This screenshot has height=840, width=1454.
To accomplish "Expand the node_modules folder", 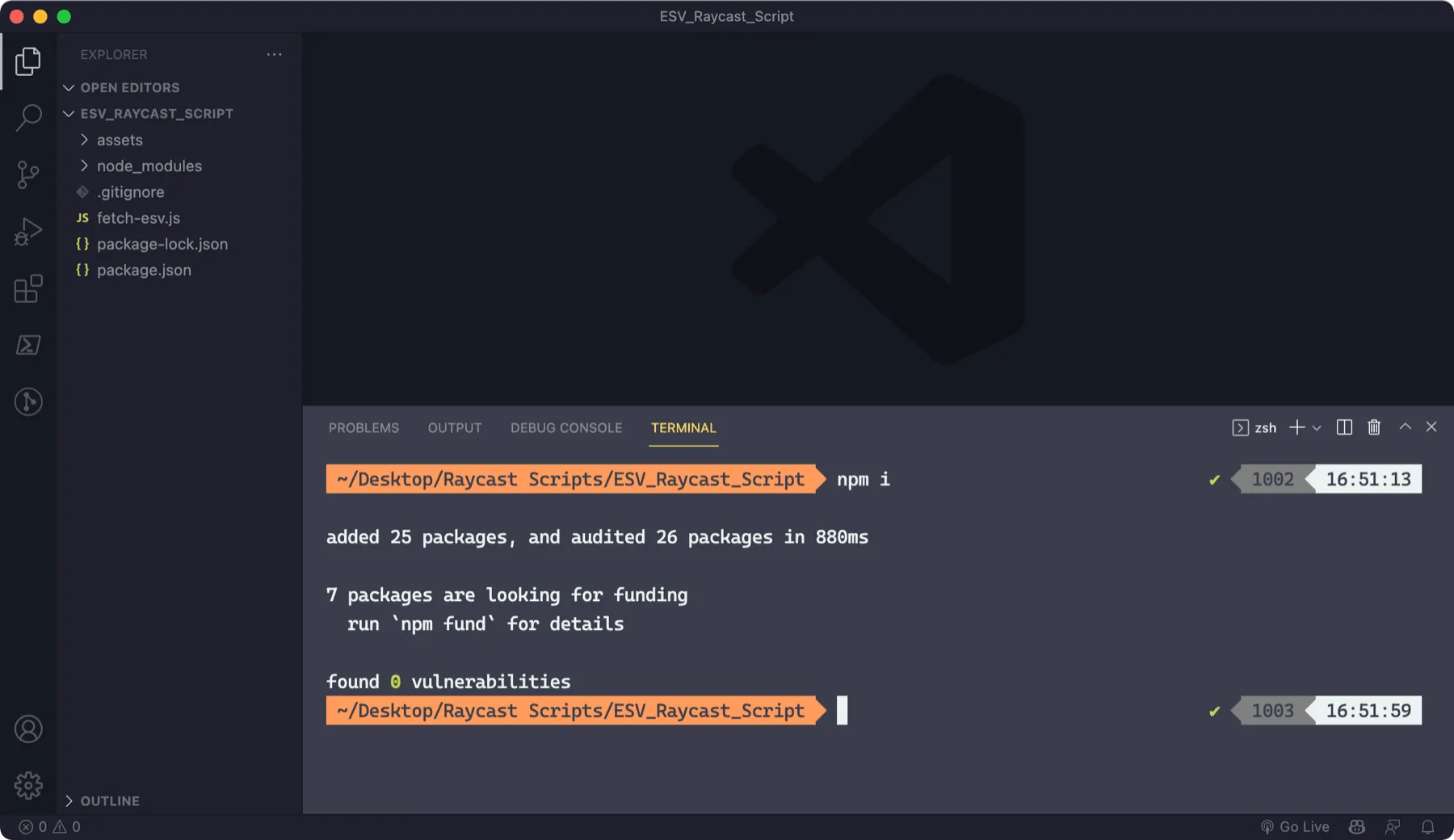I will click(149, 166).
